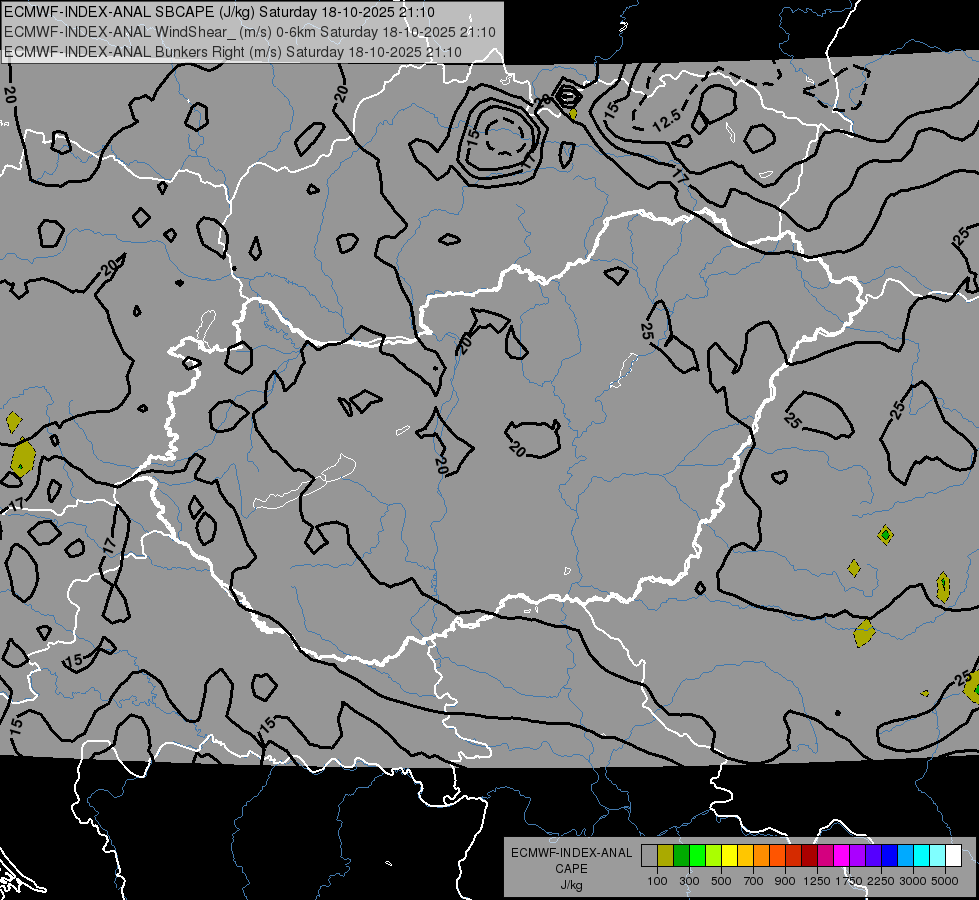Viewport: 979px width, 900px height.
Task: Click the gray swatch in the CAPE legend
Action: click(649, 856)
